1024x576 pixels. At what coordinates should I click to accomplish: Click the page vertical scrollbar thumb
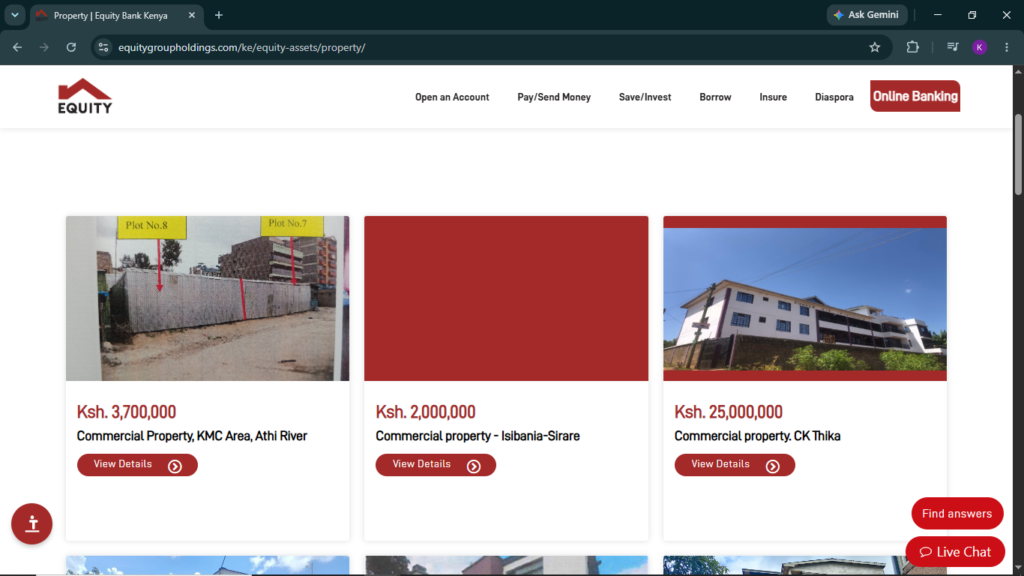1018,154
